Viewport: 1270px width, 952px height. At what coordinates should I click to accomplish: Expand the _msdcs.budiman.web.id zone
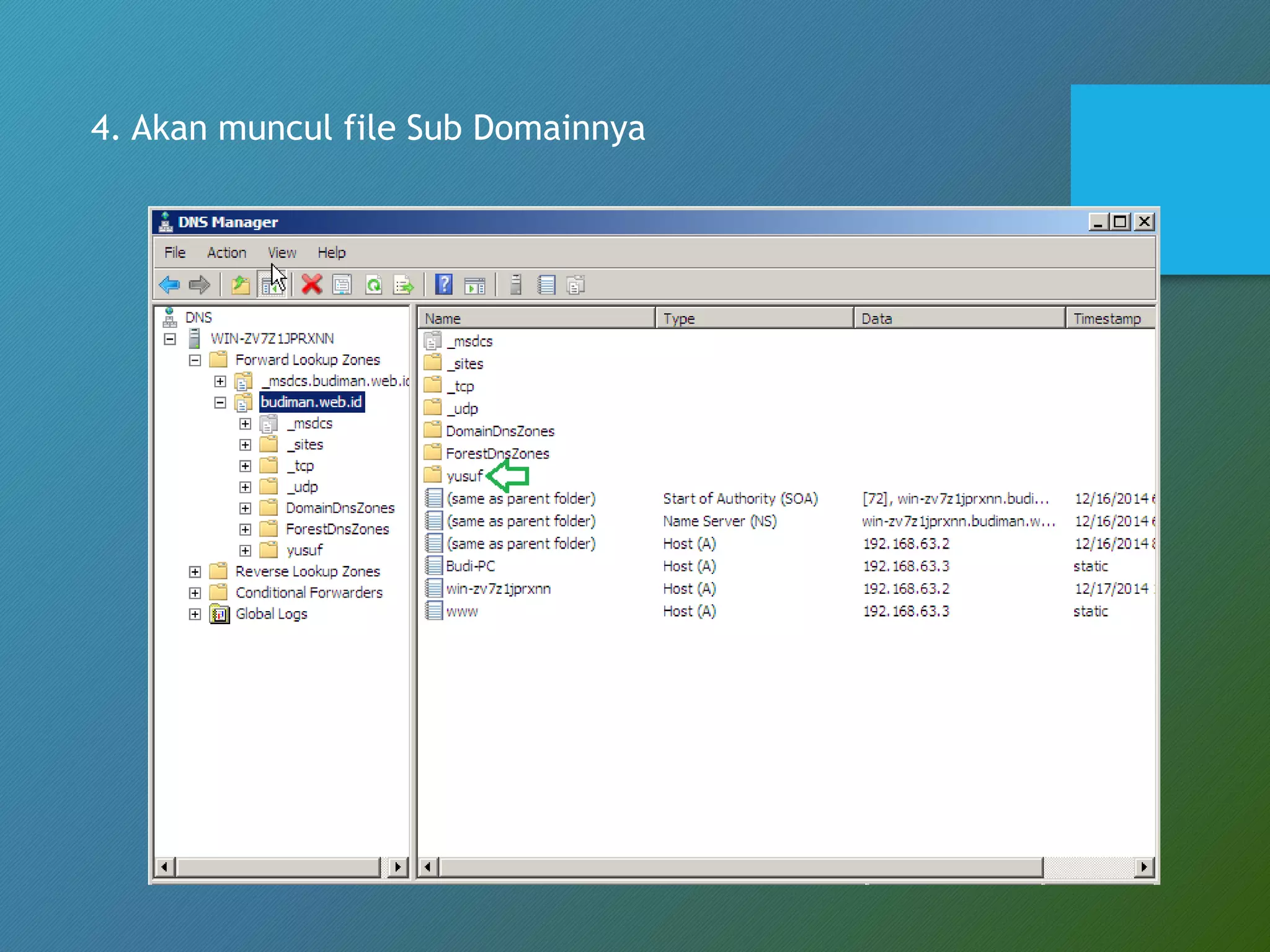(220, 381)
